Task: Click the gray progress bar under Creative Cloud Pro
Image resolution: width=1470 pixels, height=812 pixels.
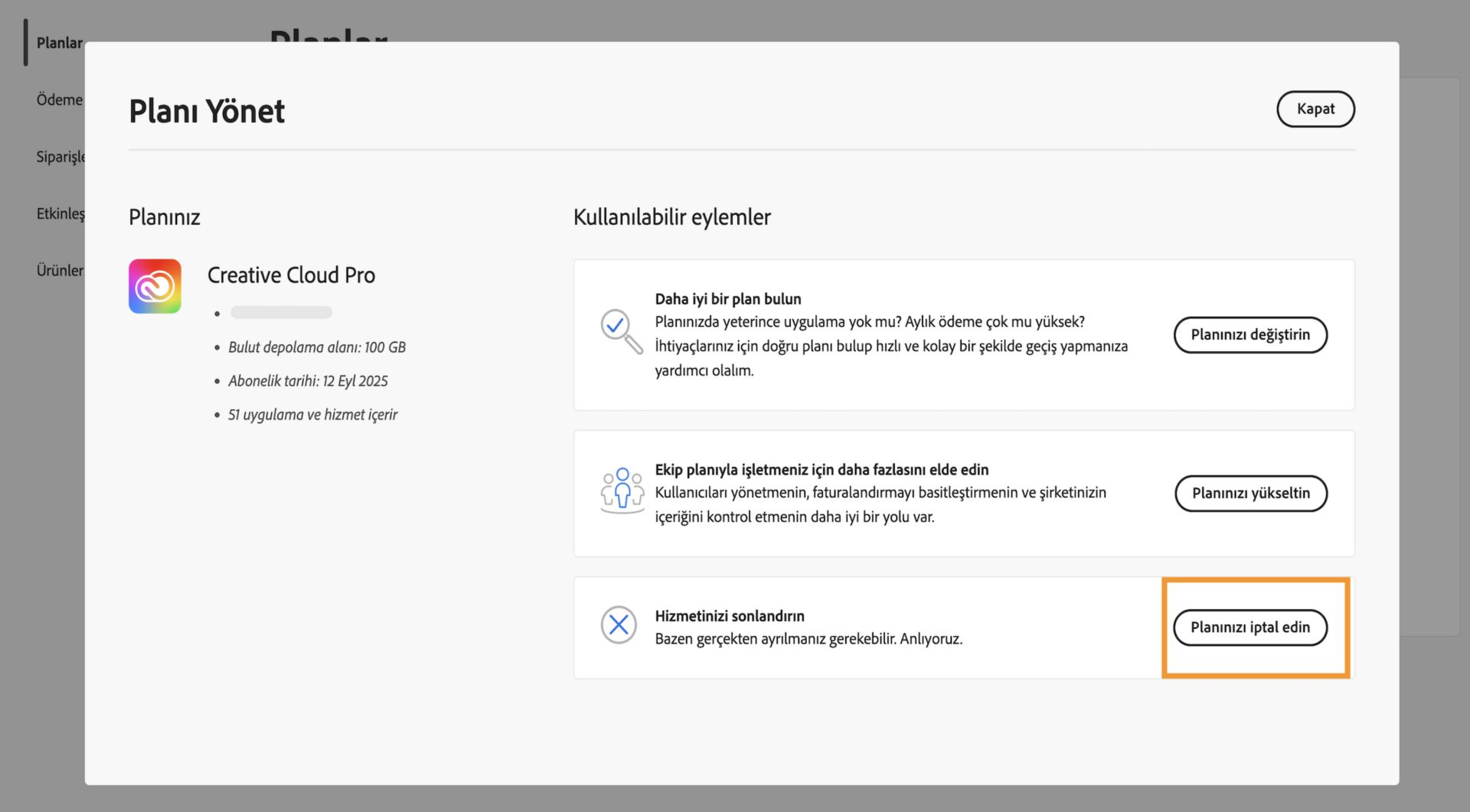Action: pyautogui.click(x=280, y=312)
